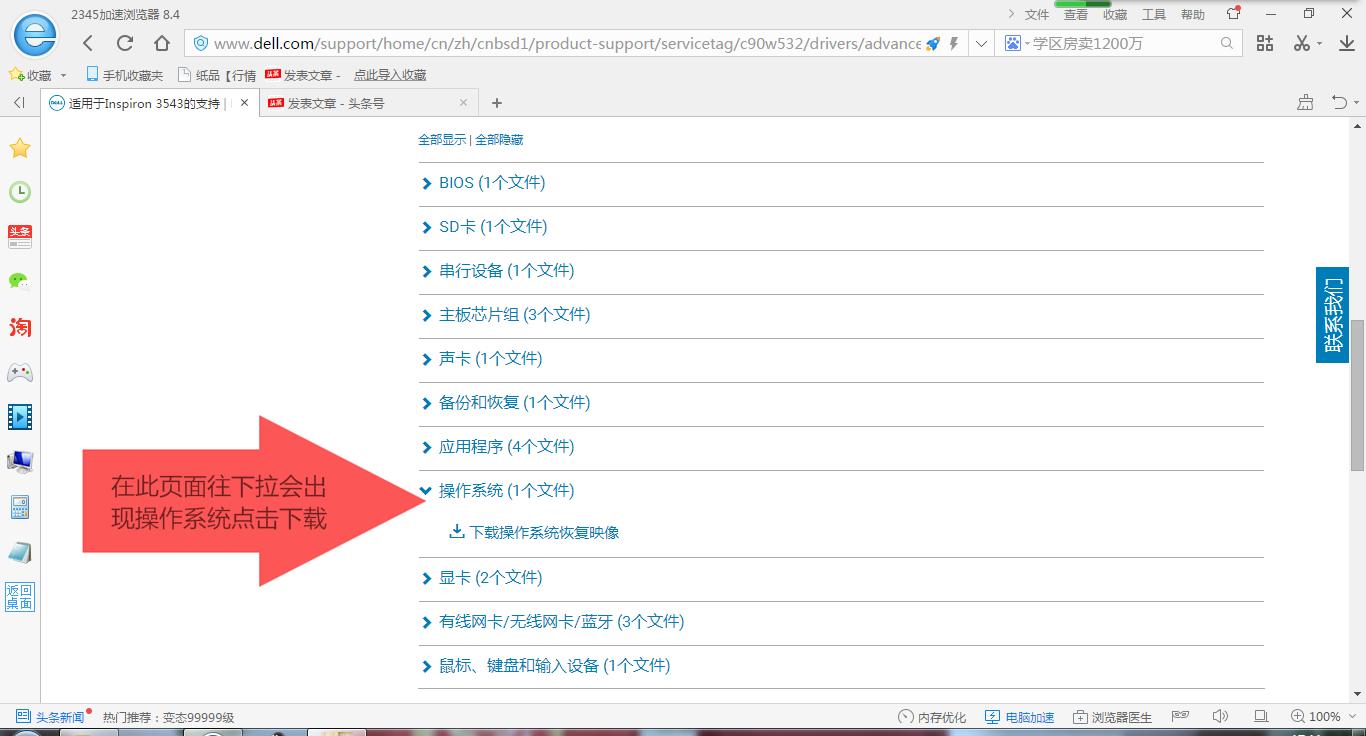Click 浏览器医生 in the status bar
This screenshot has width=1366, height=736.
[1112, 717]
